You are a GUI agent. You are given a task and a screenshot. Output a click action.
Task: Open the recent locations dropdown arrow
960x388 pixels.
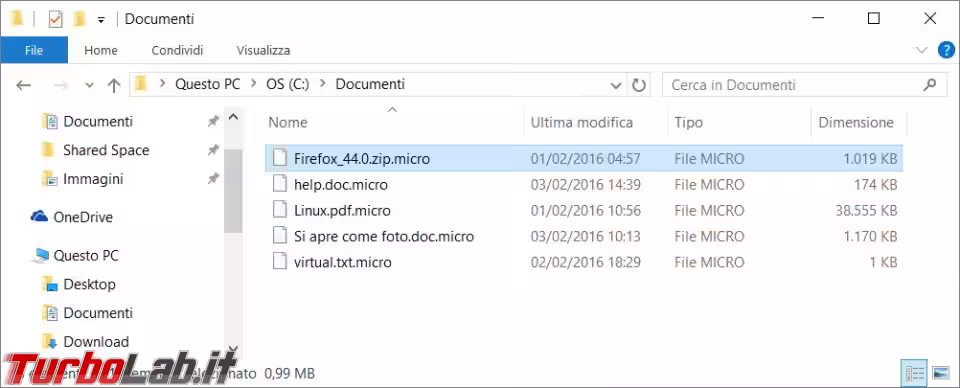coord(89,85)
